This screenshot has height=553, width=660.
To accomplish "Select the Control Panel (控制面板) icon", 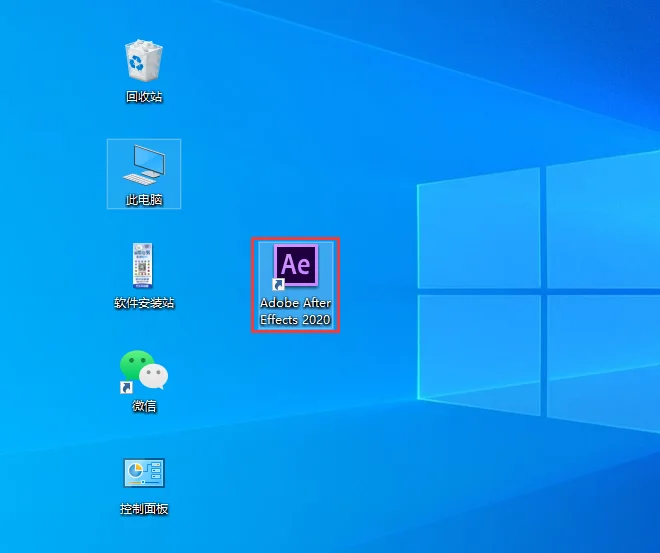I will (x=144, y=473).
